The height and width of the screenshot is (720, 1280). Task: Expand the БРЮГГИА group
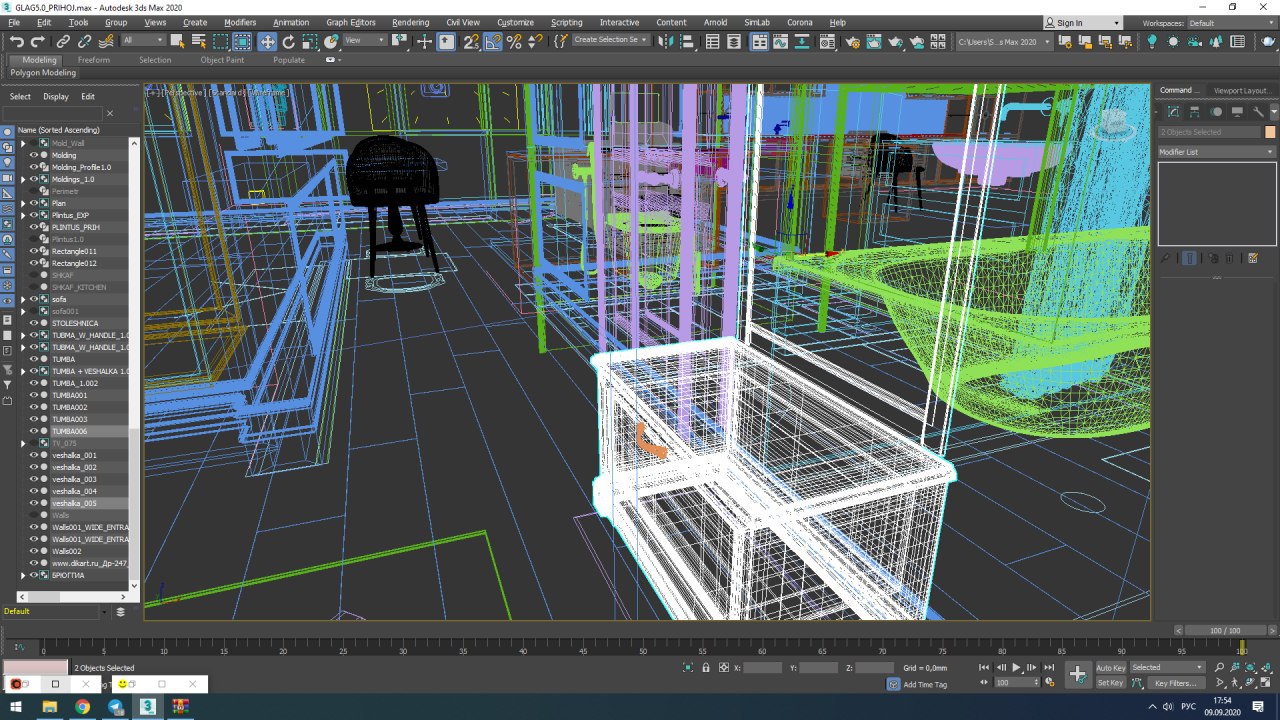(x=23, y=575)
